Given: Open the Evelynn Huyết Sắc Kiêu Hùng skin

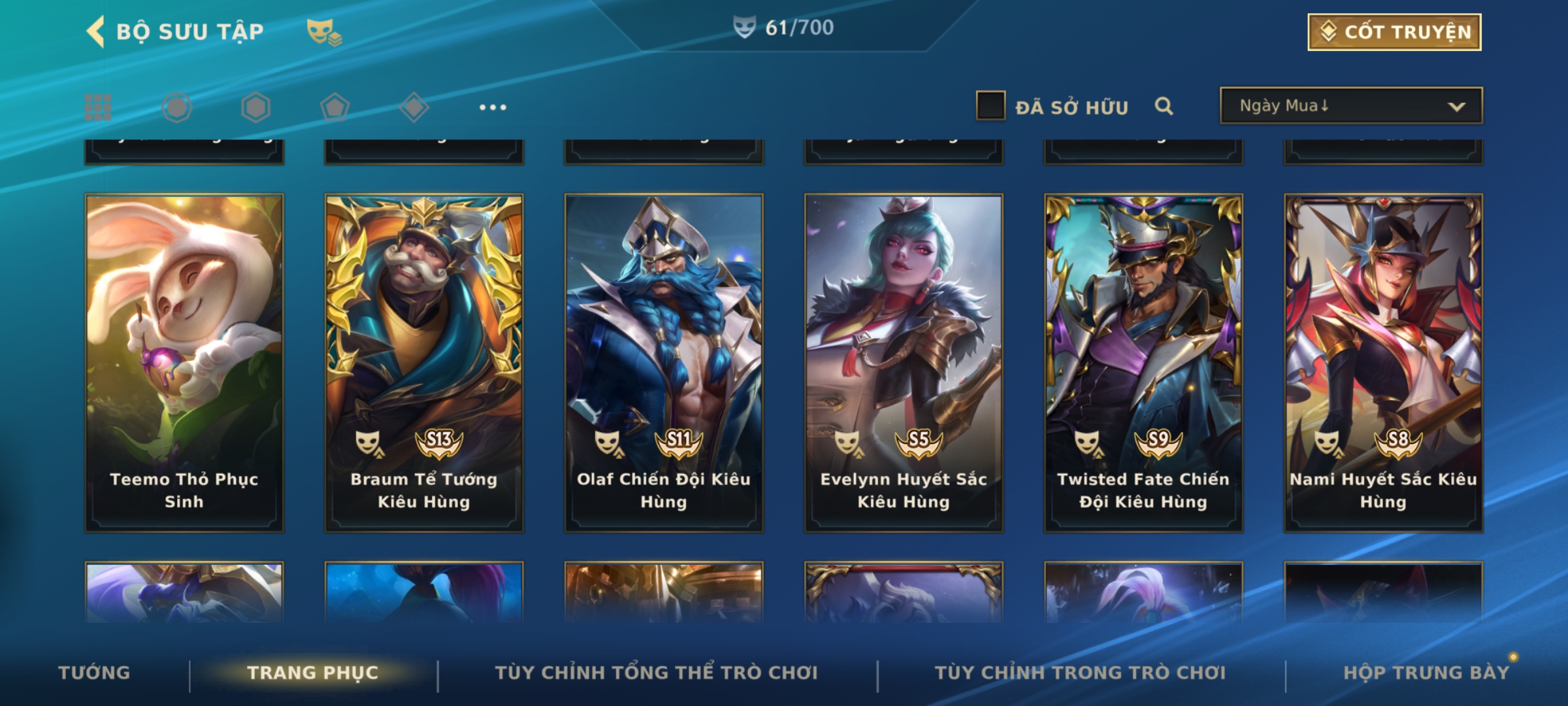Looking at the screenshot, I should point(904,363).
